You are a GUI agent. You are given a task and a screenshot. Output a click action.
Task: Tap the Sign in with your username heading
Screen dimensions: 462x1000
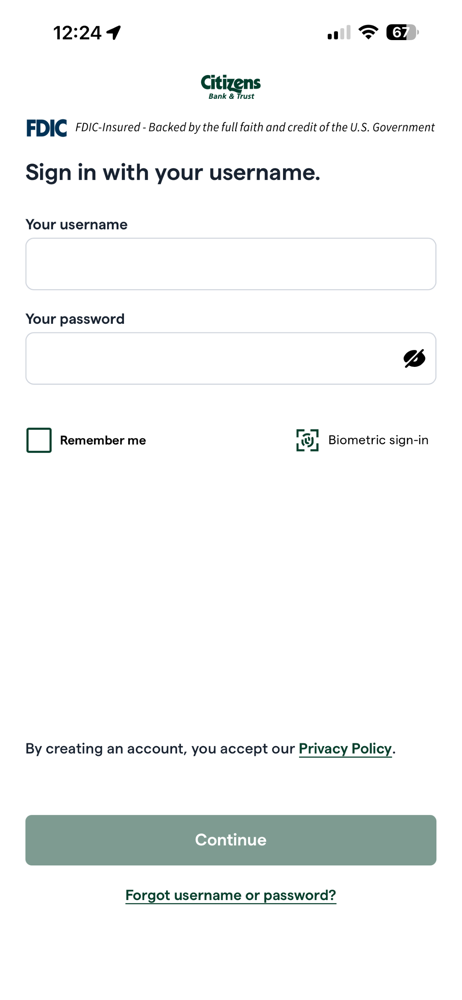[173, 173]
